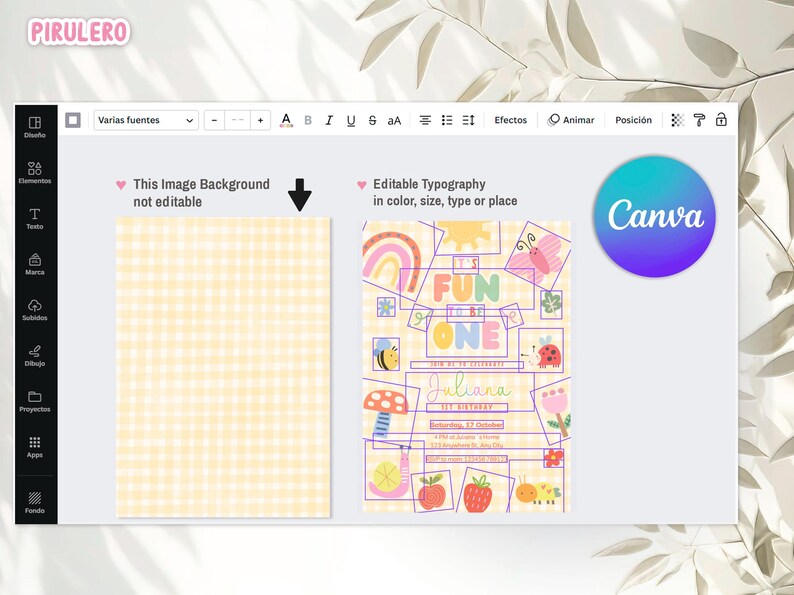Increase font size with plus button

(x=260, y=120)
